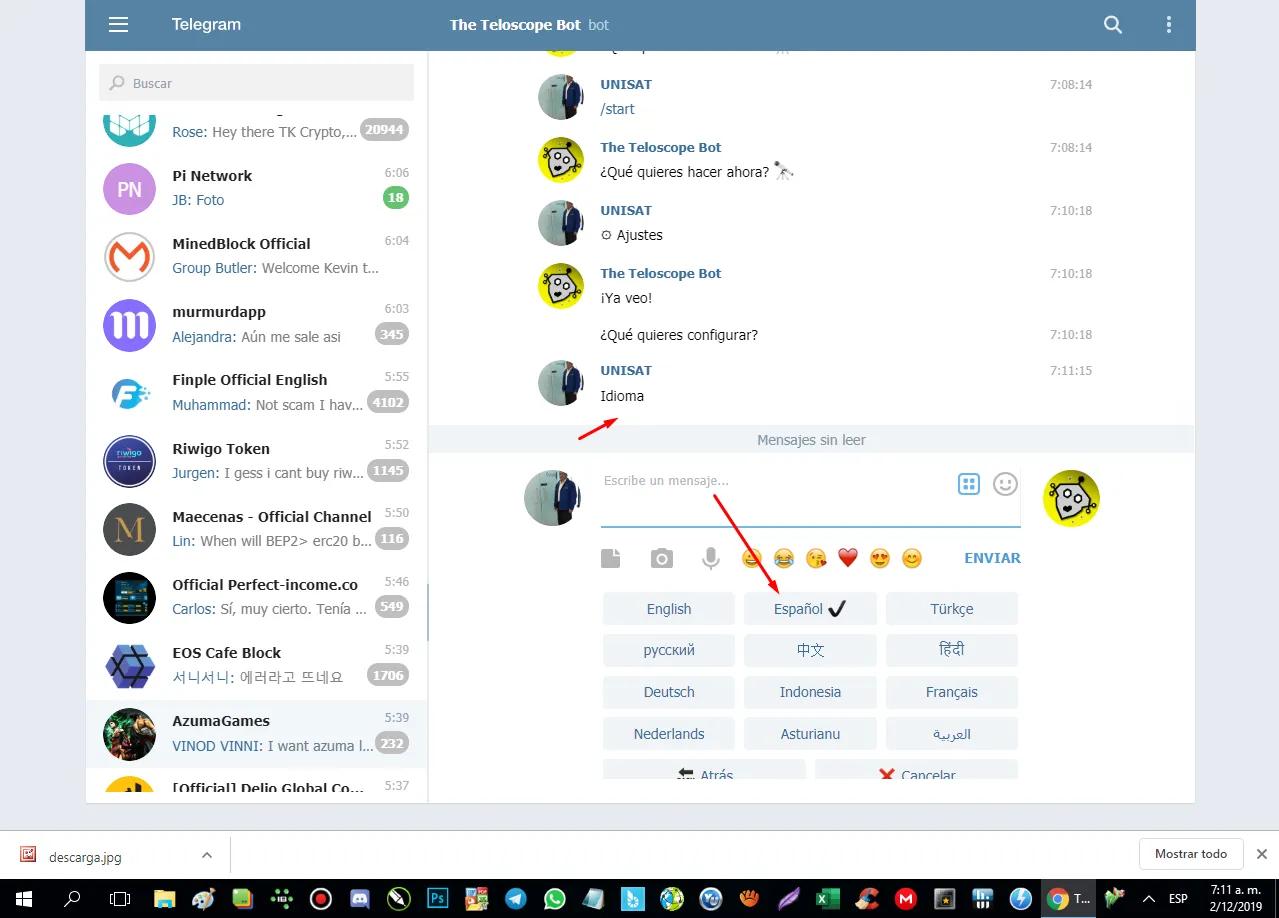Viewport: 1279px width, 918px height.
Task: Click The Teloscope Bot header title
Action: pyautogui.click(x=515, y=25)
